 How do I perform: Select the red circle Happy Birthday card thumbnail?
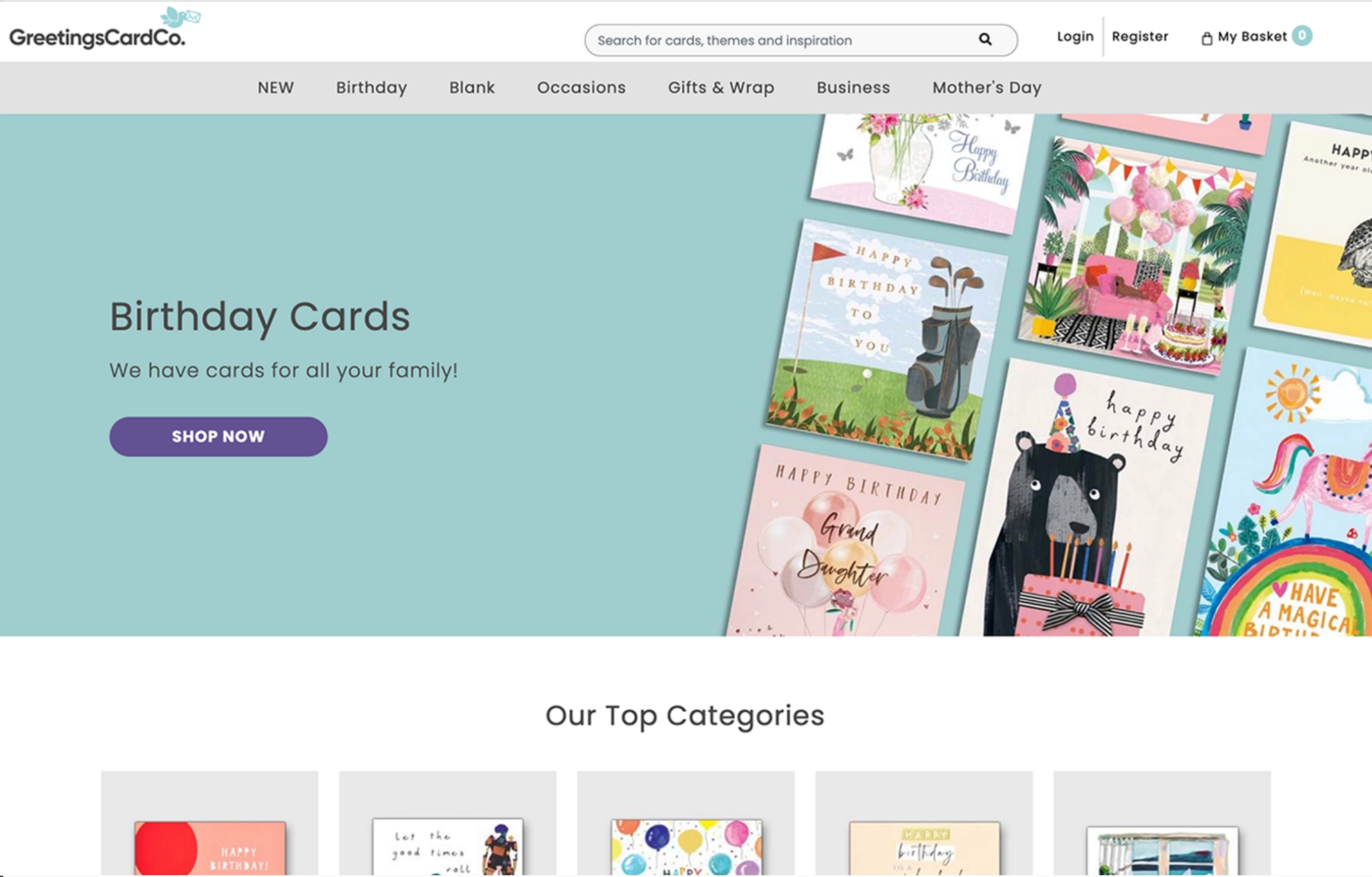210,848
